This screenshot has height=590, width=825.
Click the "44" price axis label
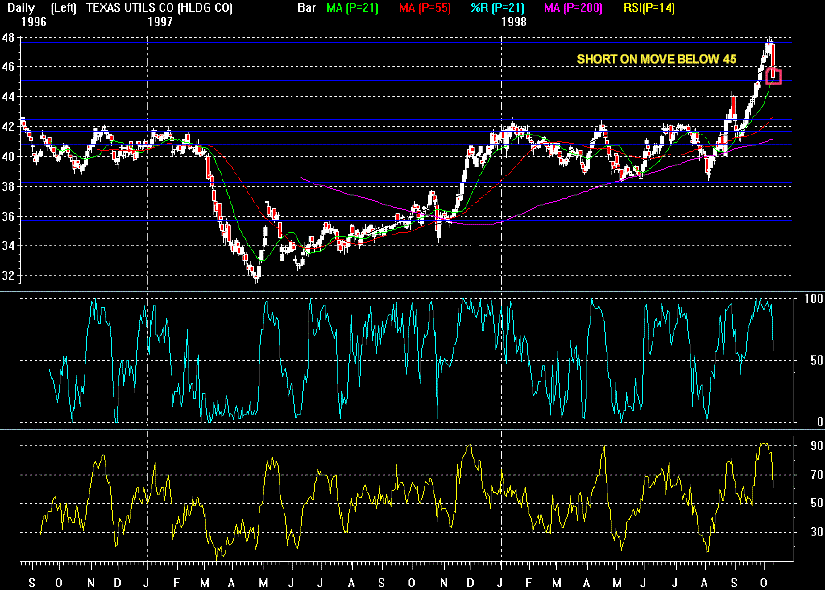click(x=8, y=97)
